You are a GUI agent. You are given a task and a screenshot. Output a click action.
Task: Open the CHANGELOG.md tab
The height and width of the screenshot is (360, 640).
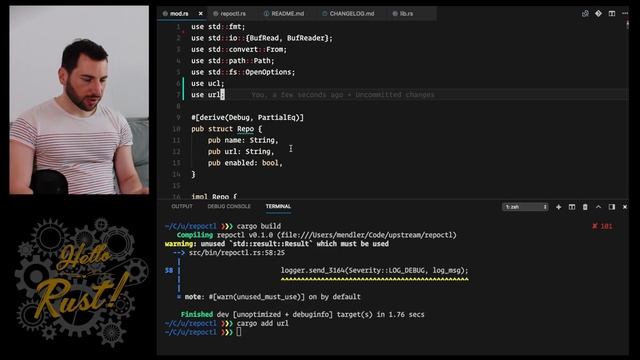point(351,13)
